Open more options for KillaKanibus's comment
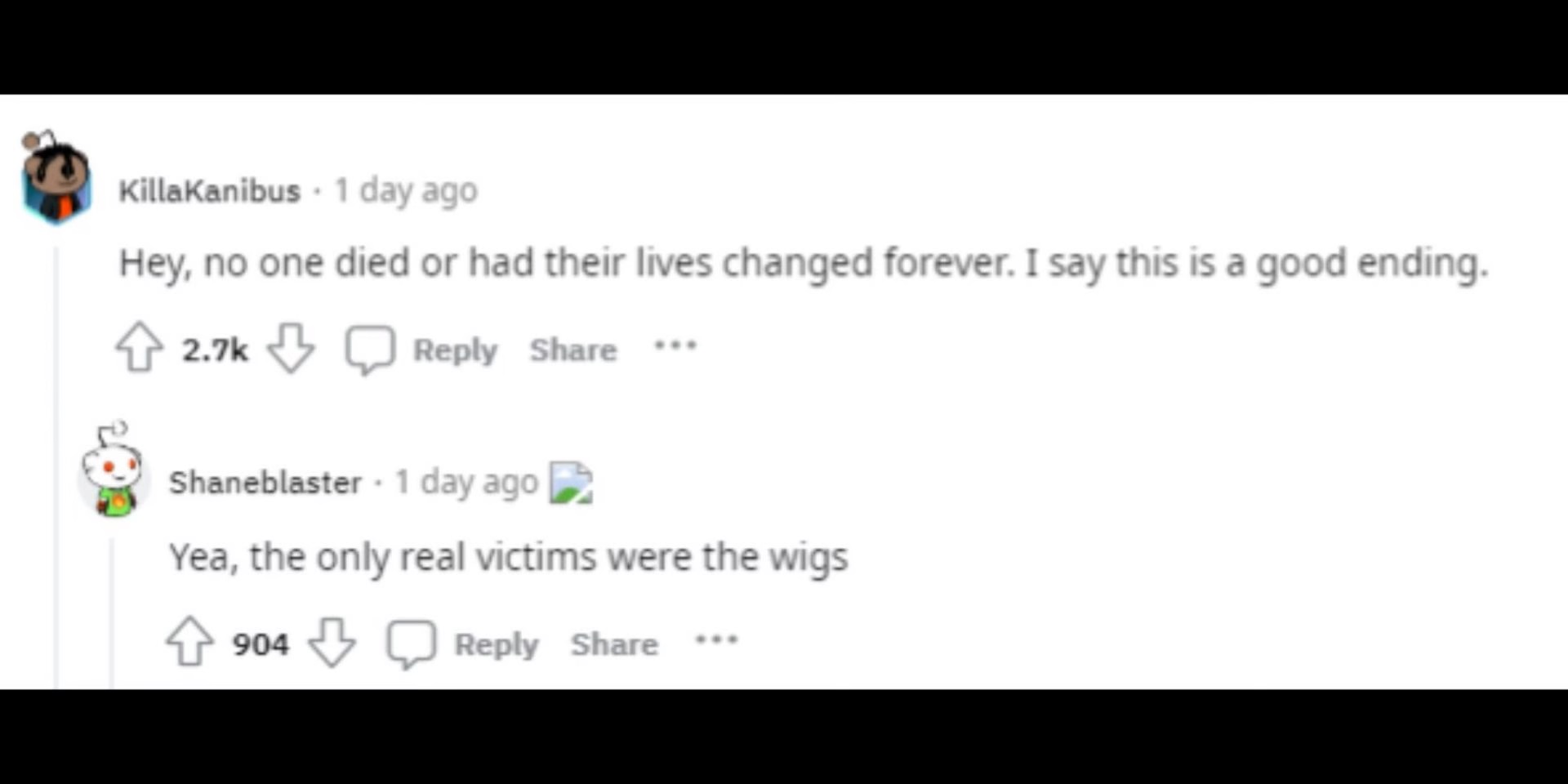The height and width of the screenshot is (784, 1568). point(675,345)
